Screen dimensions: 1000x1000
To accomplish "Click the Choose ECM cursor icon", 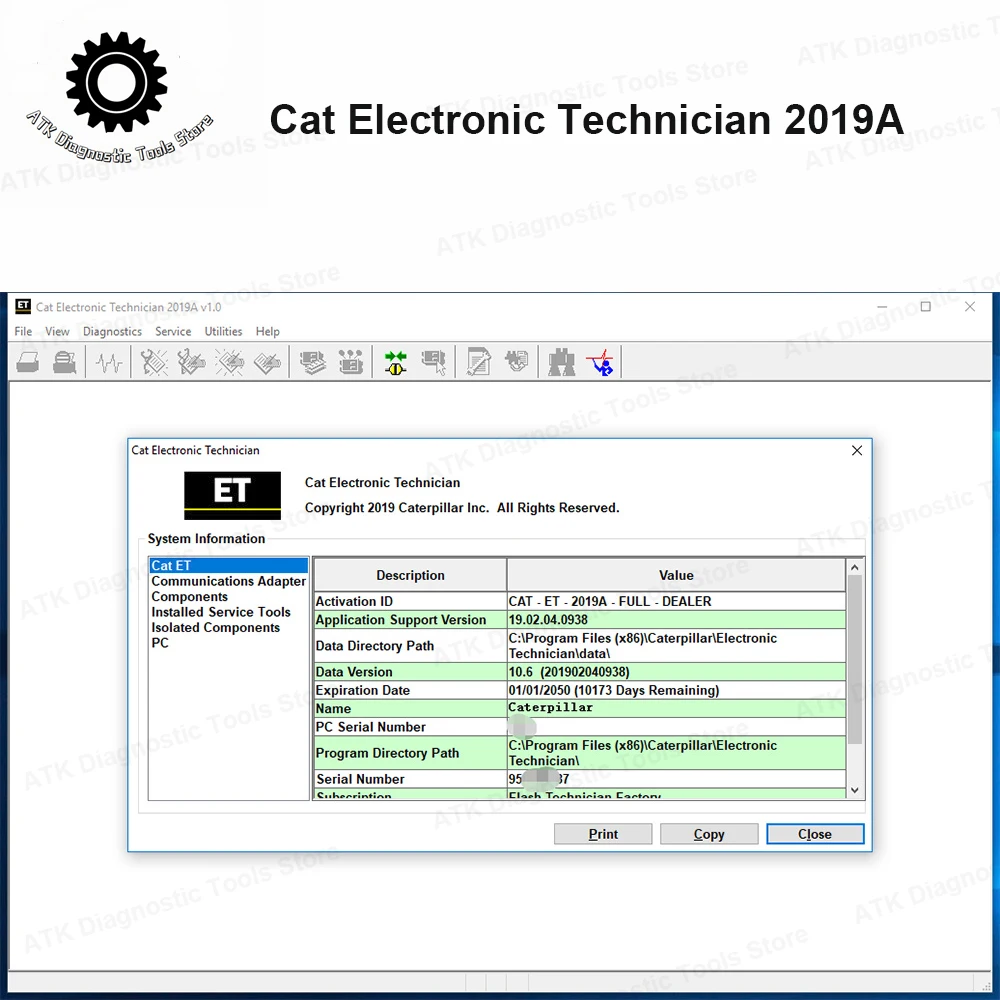I will (434, 362).
